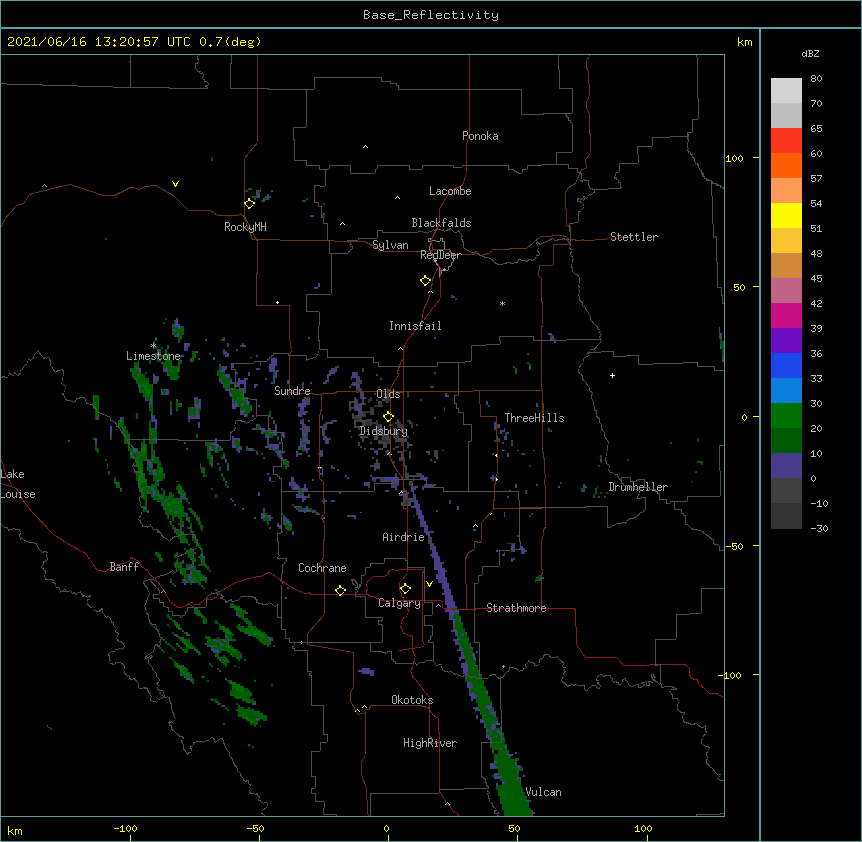Select the Okotoks city label
Viewport: 862px width, 842px height.
[x=412, y=700]
